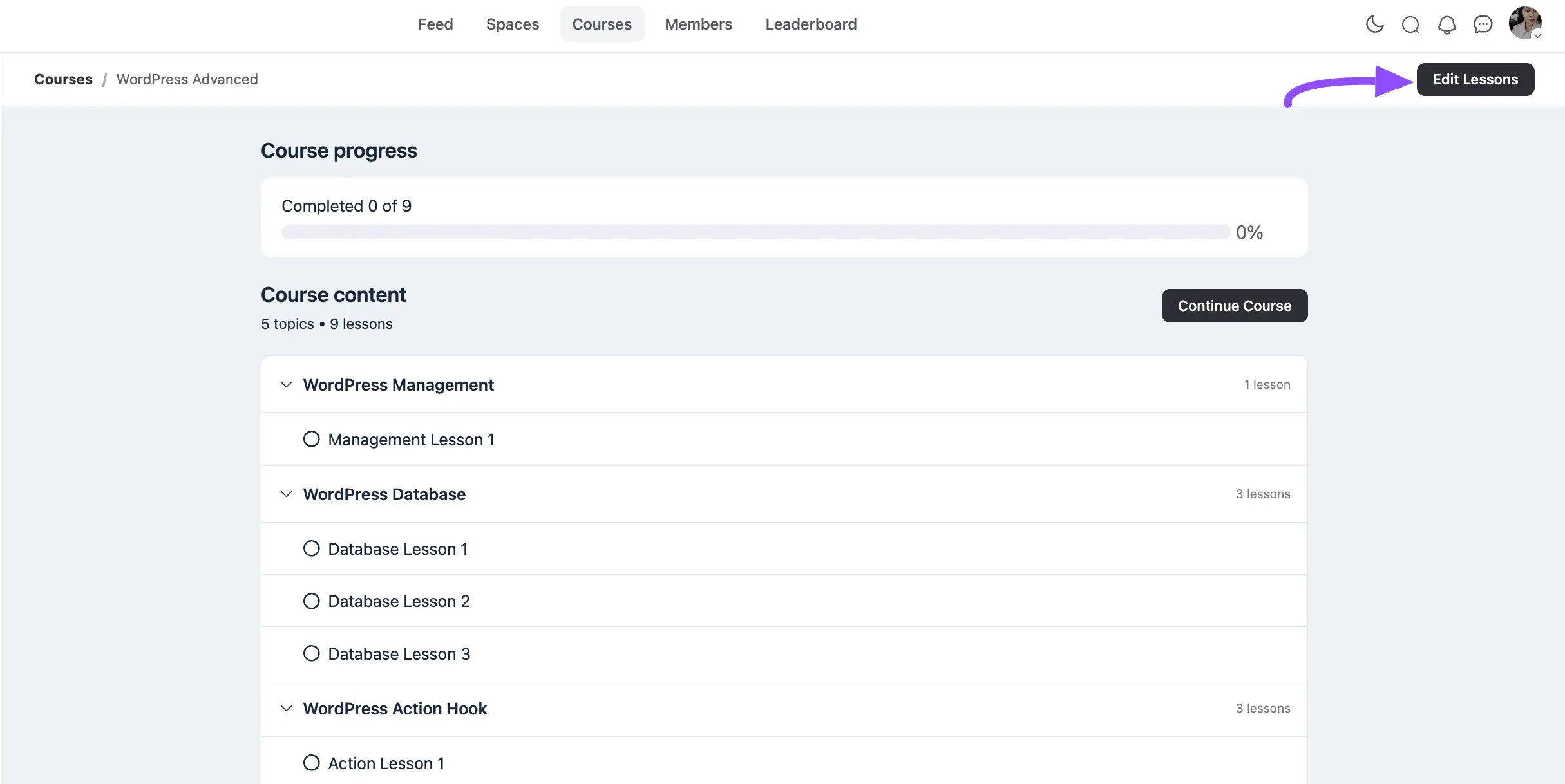
Task: Open search magnifier icon
Action: (x=1410, y=24)
